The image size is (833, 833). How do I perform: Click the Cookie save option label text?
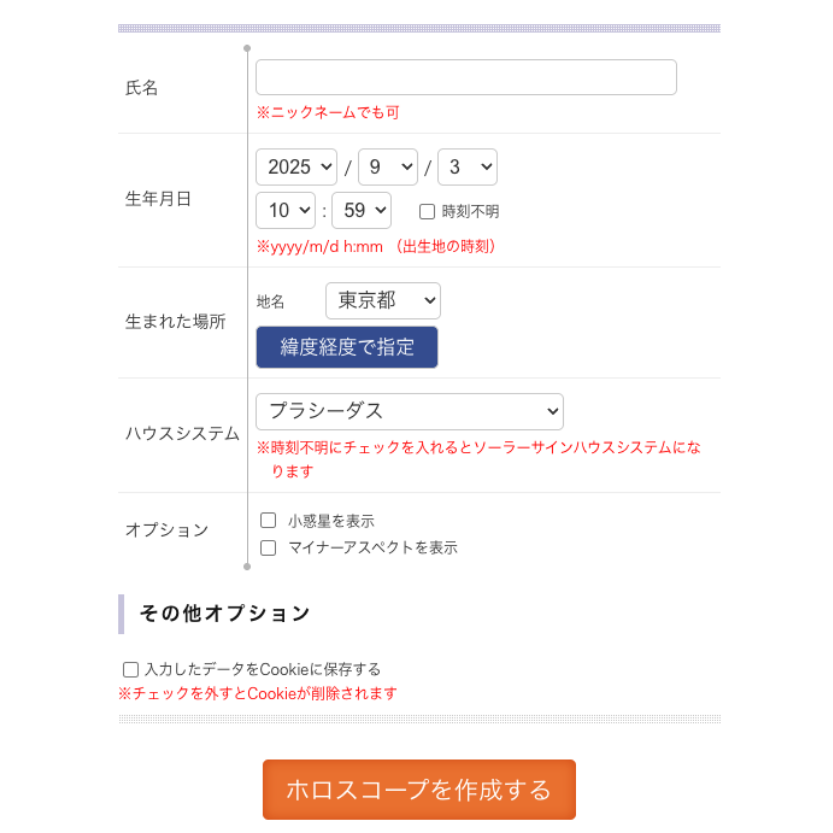tap(263, 669)
